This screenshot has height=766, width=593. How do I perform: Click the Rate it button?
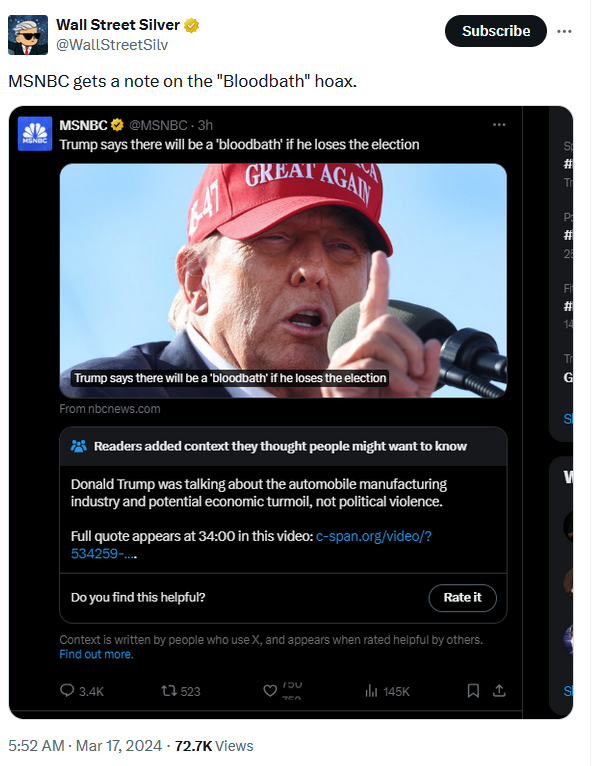463,597
